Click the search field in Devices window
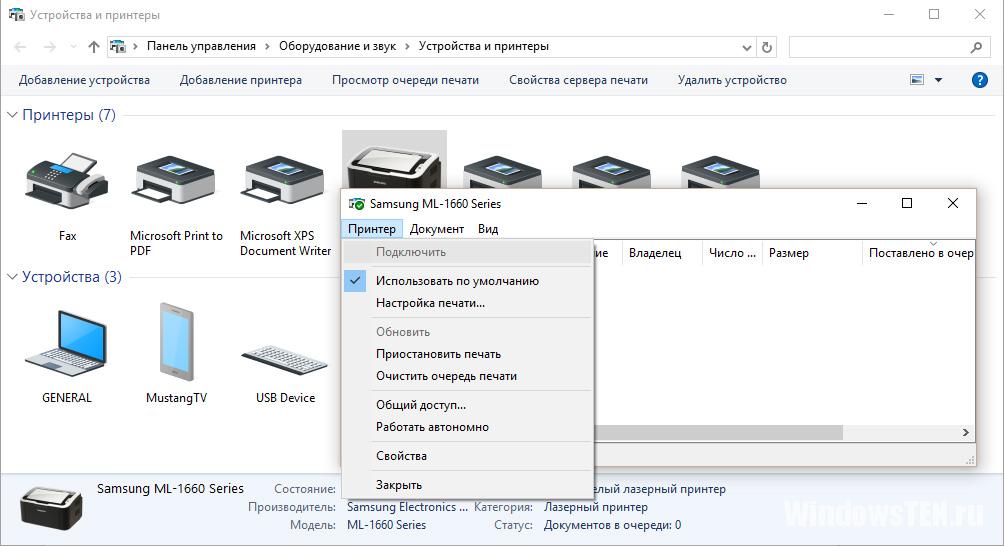 878,47
